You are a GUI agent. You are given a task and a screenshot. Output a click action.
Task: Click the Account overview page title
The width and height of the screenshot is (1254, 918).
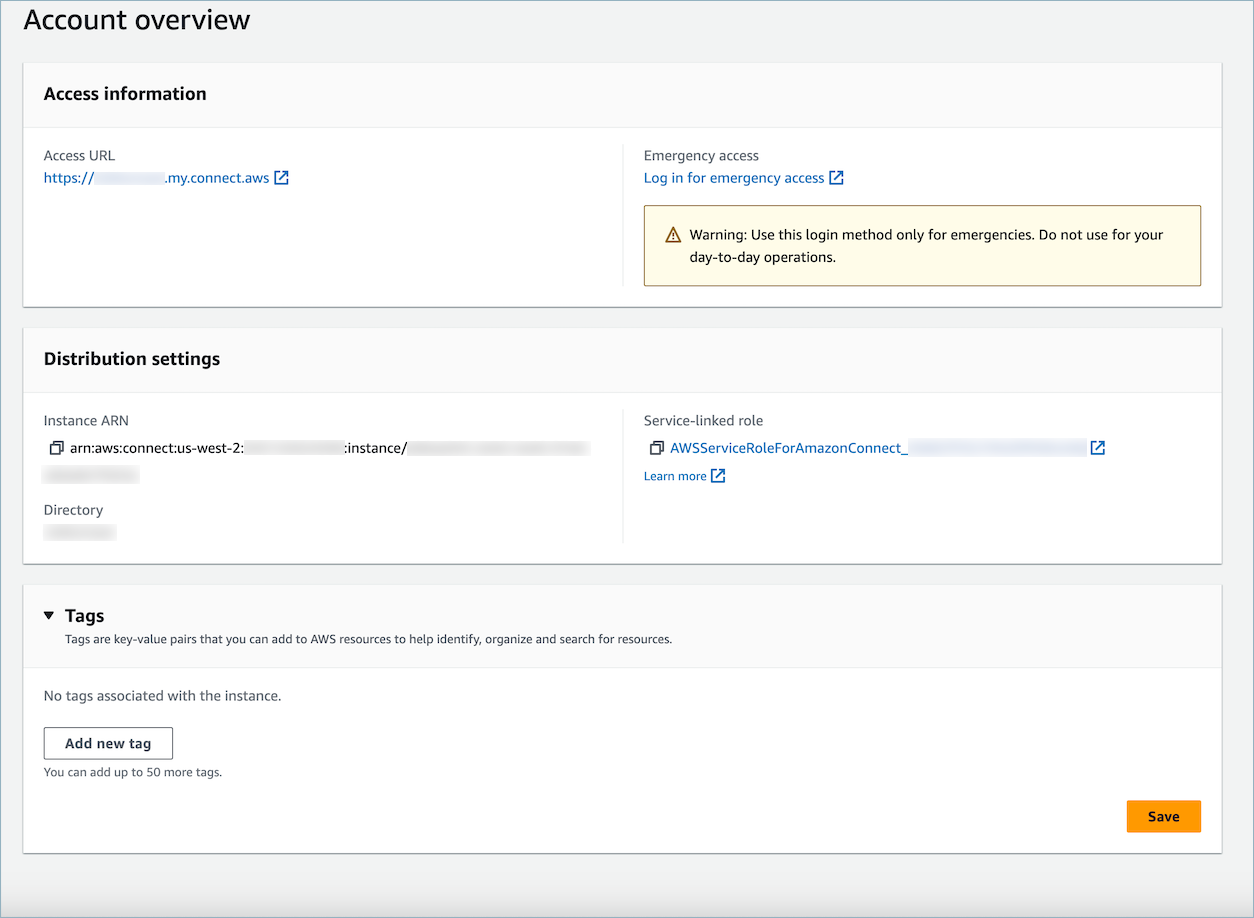pyautogui.click(x=137, y=20)
